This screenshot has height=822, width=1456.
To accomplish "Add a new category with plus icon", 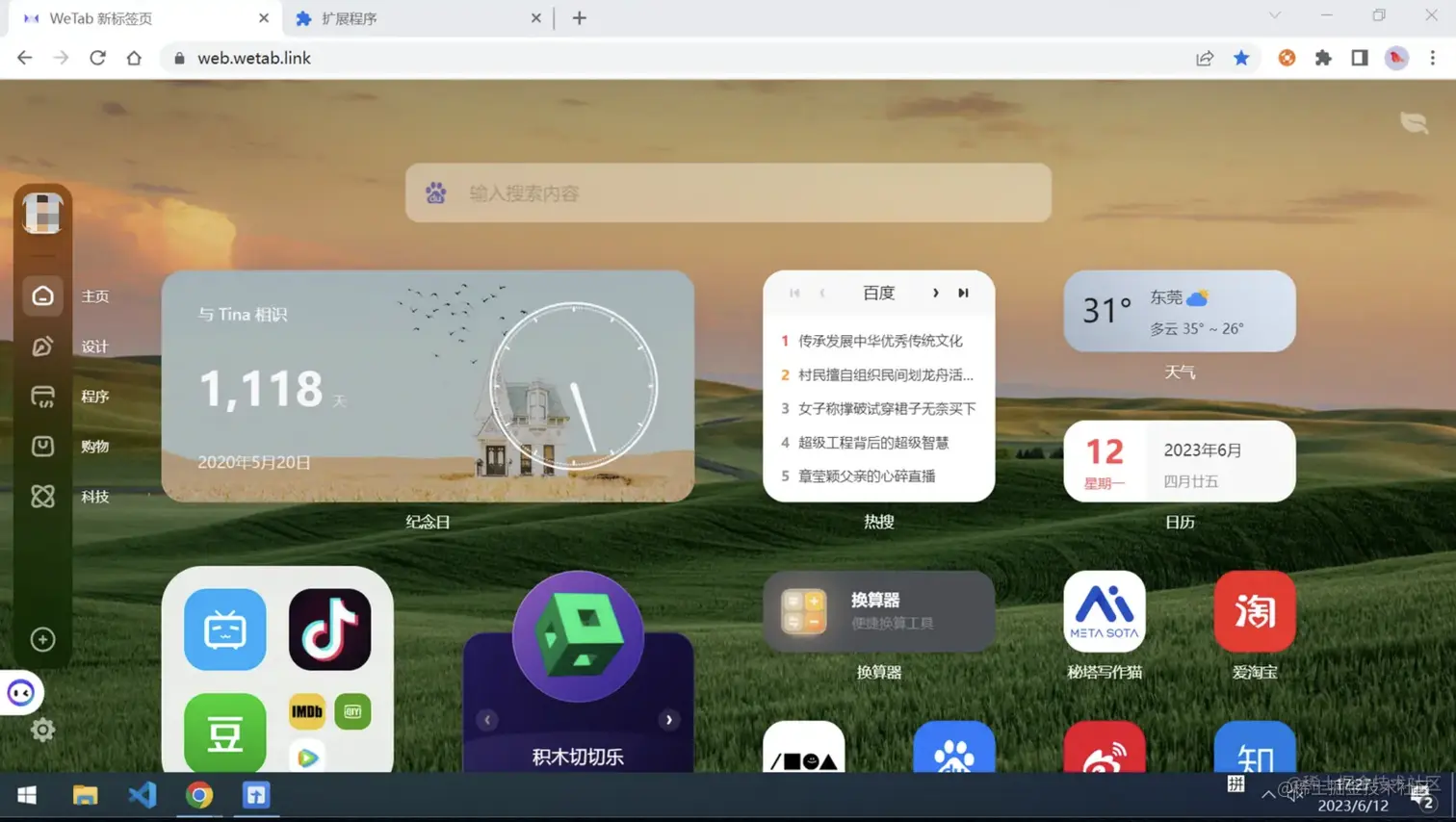I will (x=42, y=639).
